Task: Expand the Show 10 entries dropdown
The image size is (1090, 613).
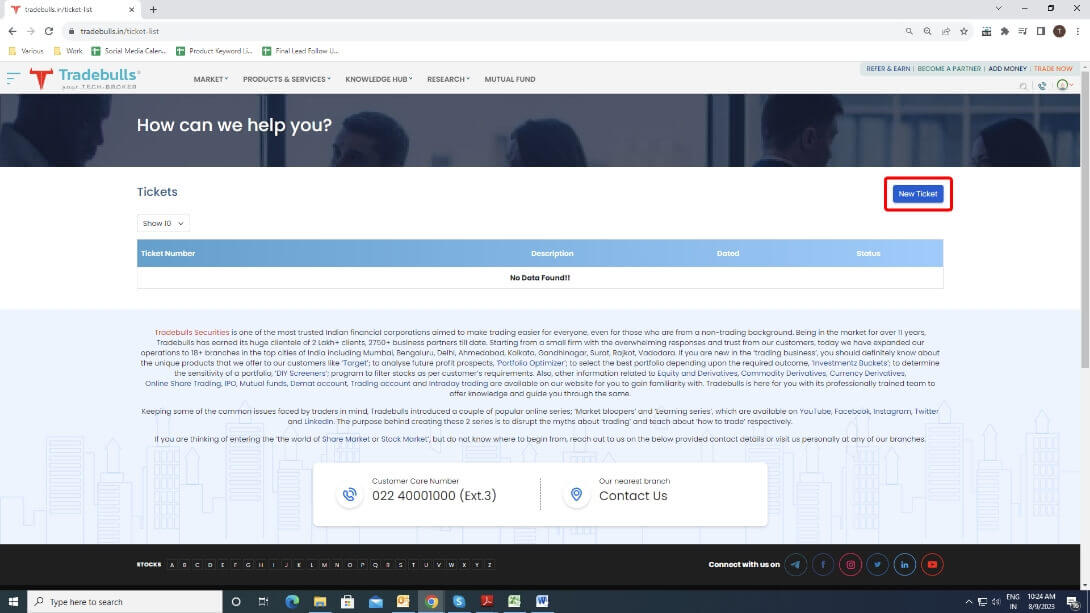Action: (163, 223)
